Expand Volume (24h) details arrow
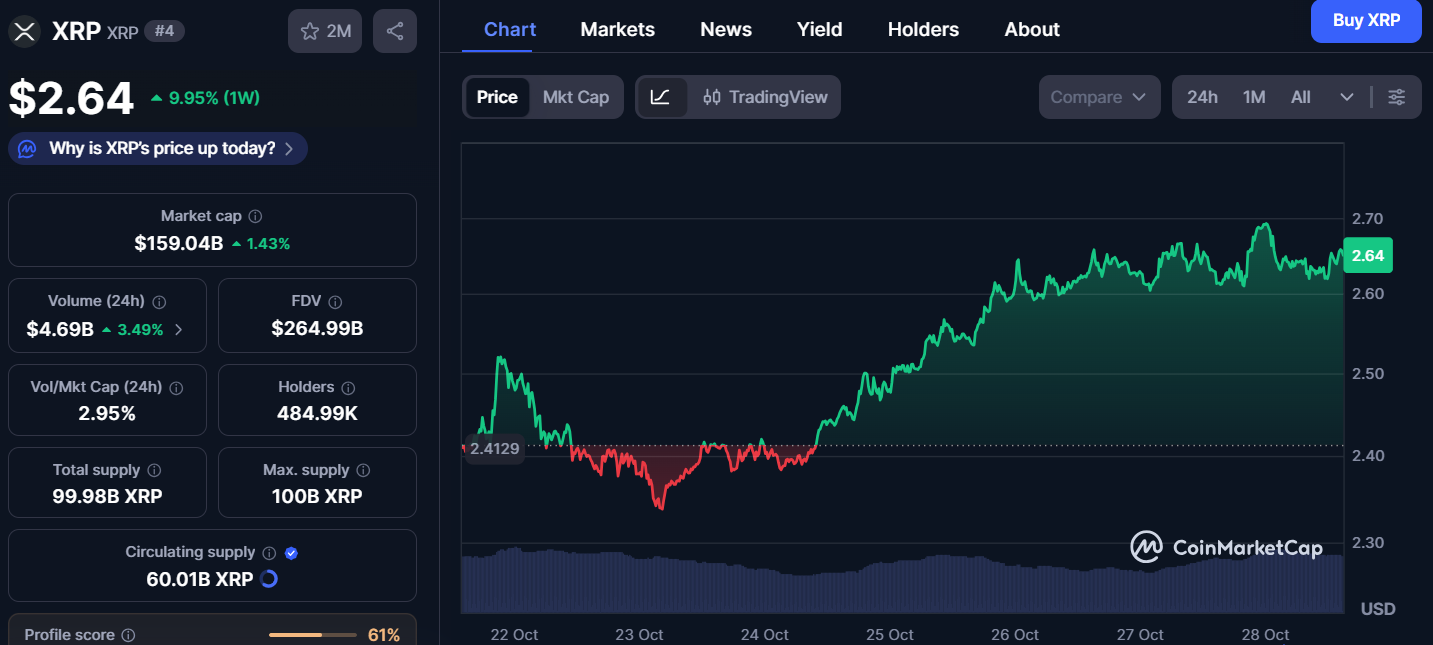 point(179,329)
